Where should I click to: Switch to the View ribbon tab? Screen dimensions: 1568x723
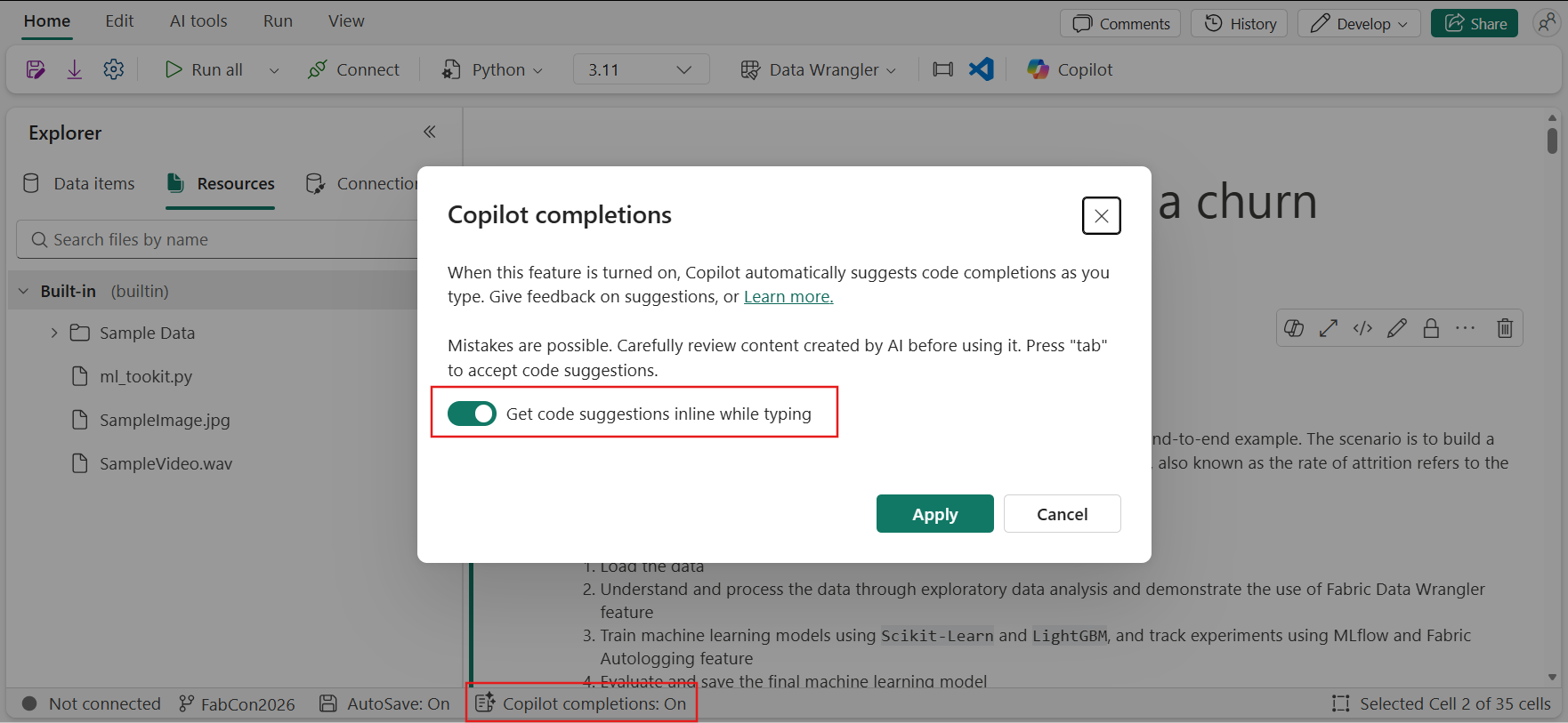click(x=346, y=21)
